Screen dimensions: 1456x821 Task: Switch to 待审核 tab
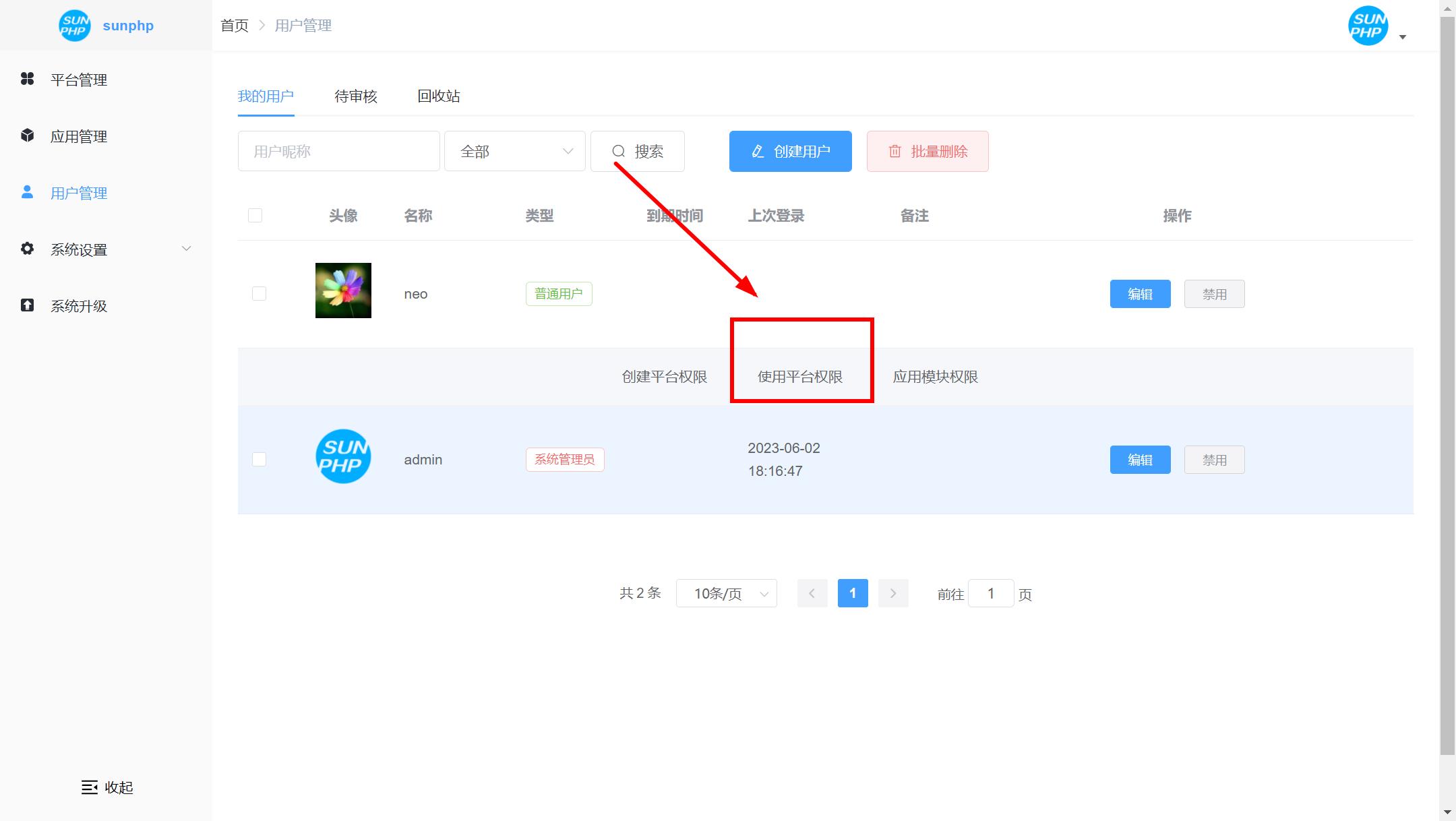(356, 96)
